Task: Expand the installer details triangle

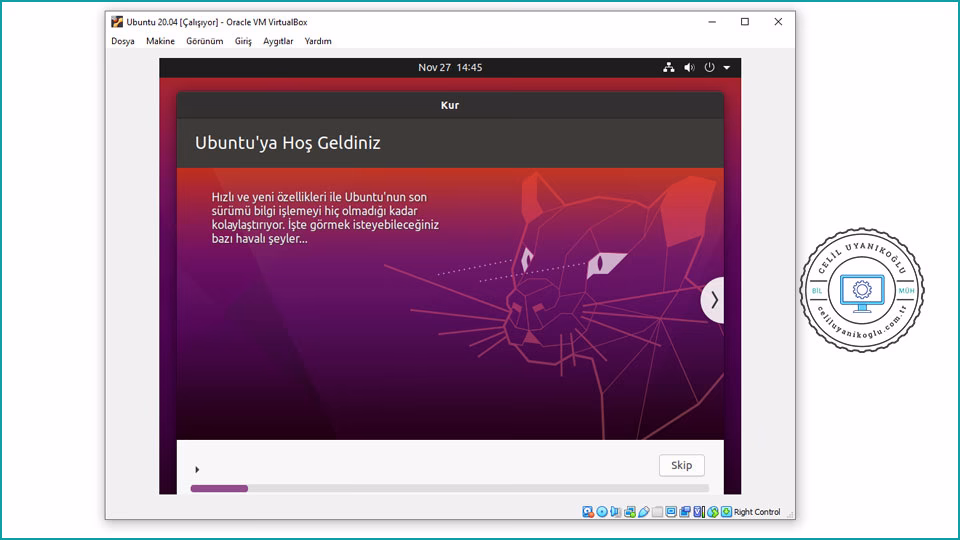Action: pyautogui.click(x=197, y=470)
